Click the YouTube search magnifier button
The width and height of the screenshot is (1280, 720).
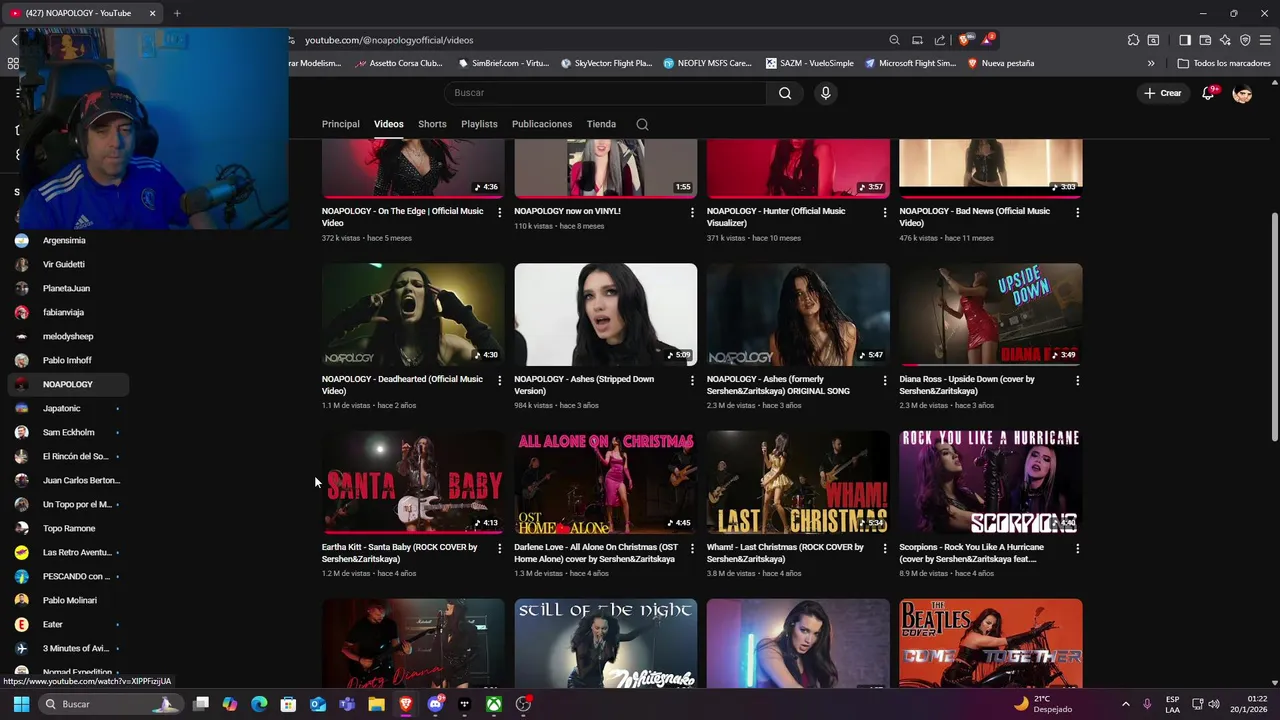pos(785,93)
